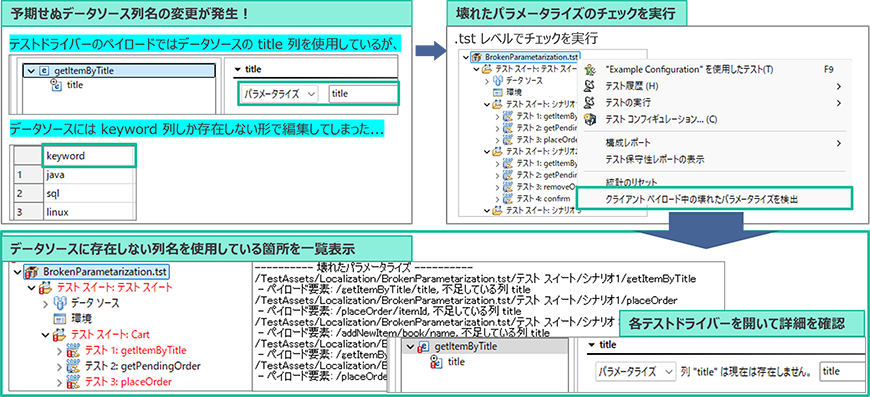Click データ ソース icon in the context-menu tree
Viewport: 870px width, 397px height.
coord(498,81)
